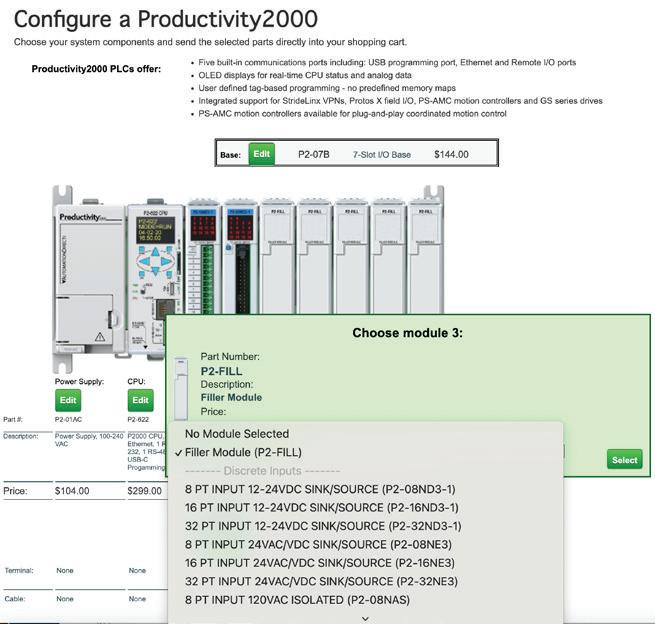Image resolution: width=655 pixels, height=624 pixels.
Task: Click the down chevron at dropdown list bottom
Action: coord(365,619)
